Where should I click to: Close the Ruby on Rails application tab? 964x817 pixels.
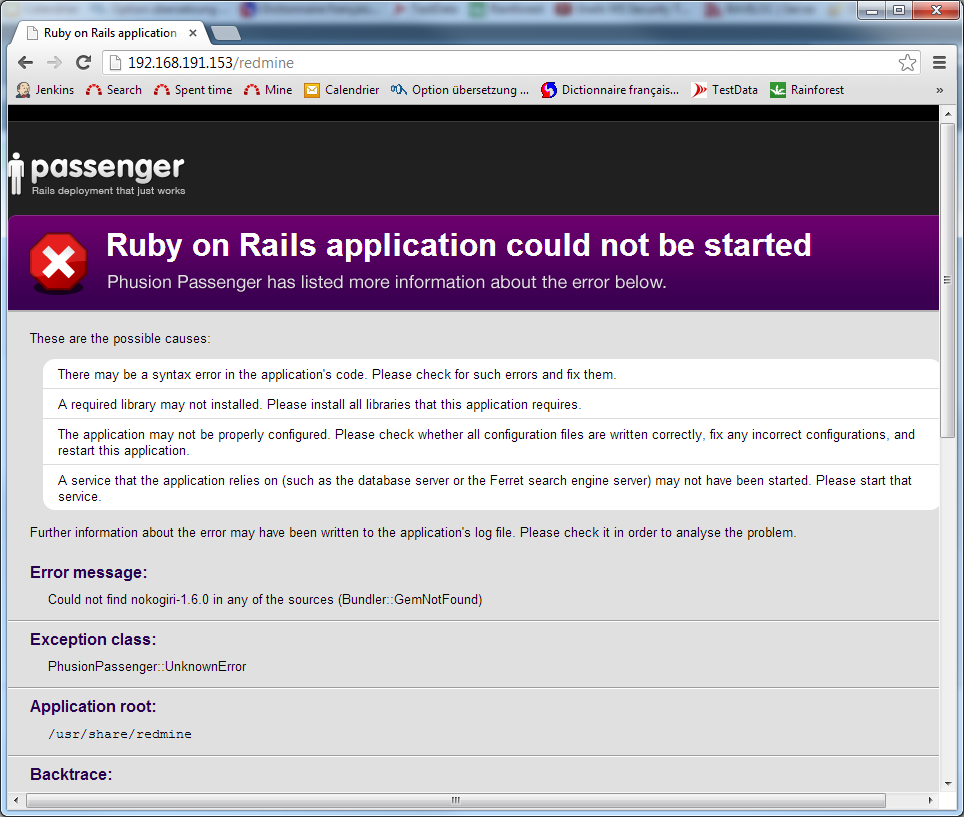coord(193,33)
